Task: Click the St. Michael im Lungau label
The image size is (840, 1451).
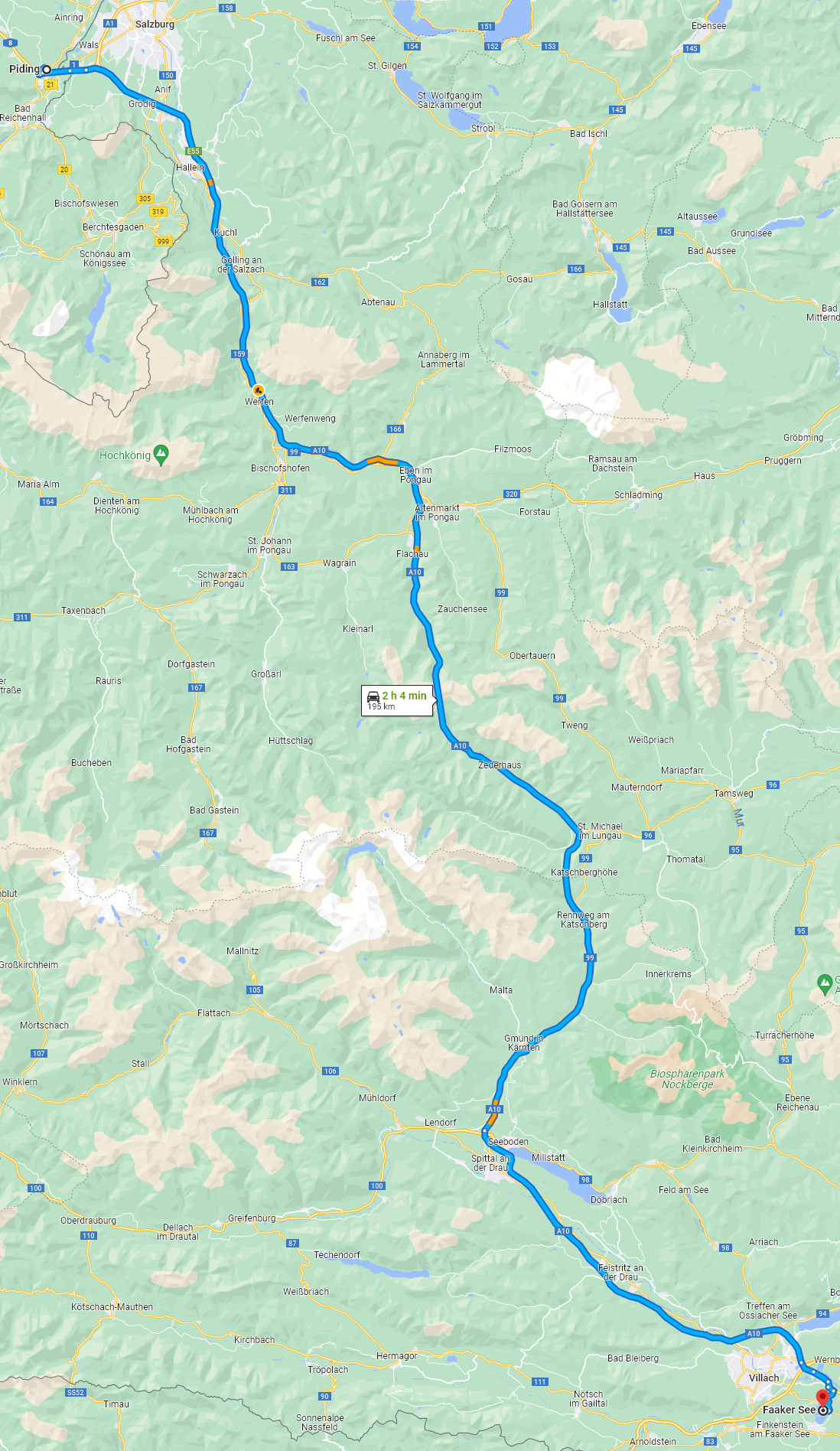Action: click(600, 831)
